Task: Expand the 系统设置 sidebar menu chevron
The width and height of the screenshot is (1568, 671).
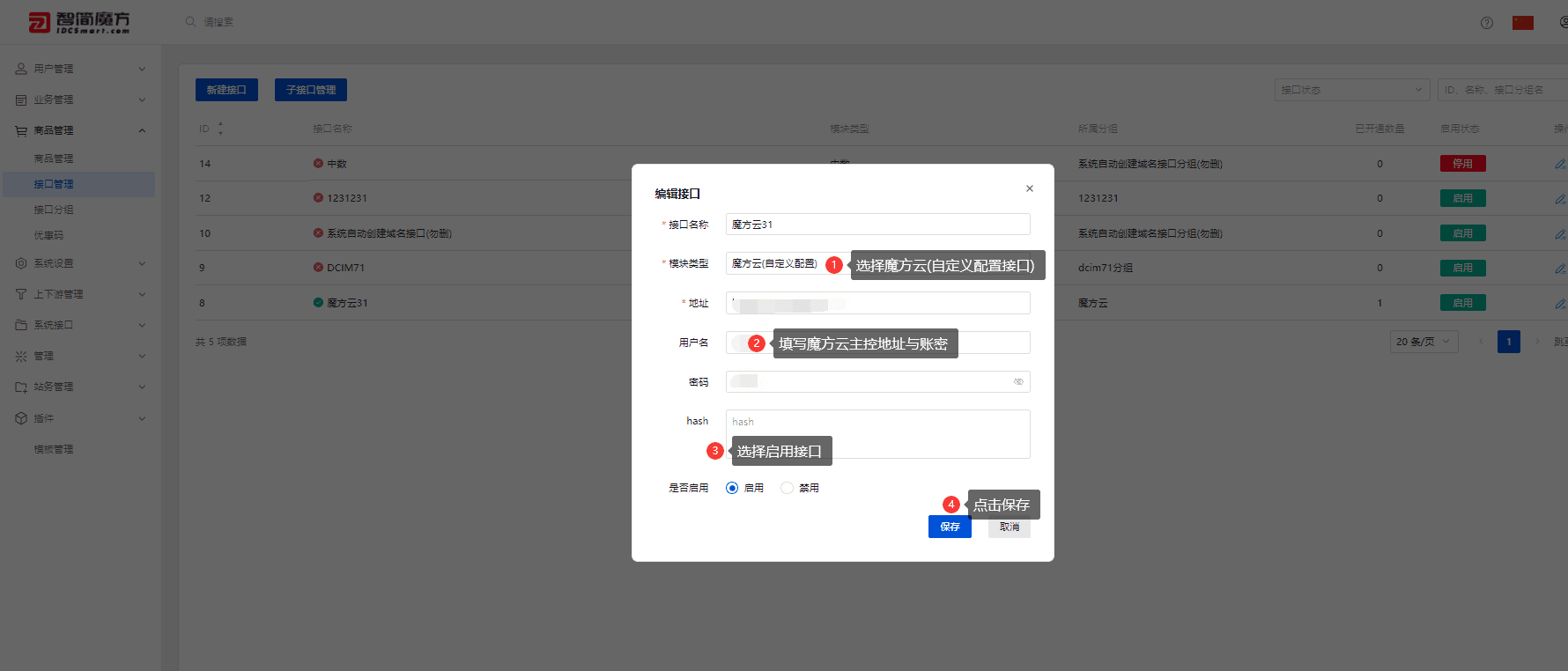Action: tap(142, 263)
